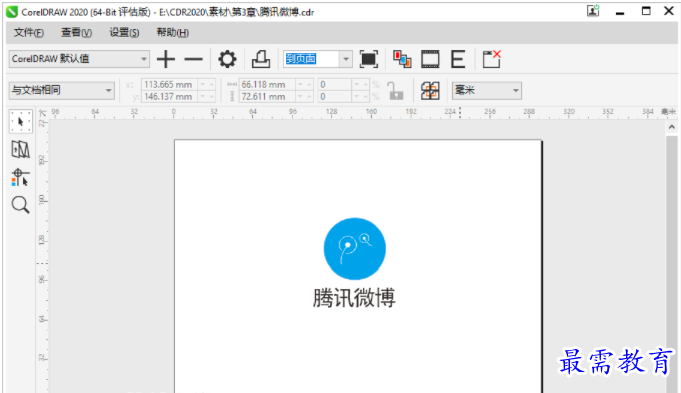Enable color separations icon

point(402,59)
